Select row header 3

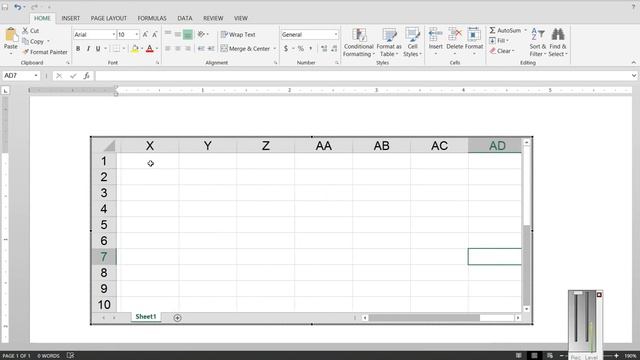[104, 193]
